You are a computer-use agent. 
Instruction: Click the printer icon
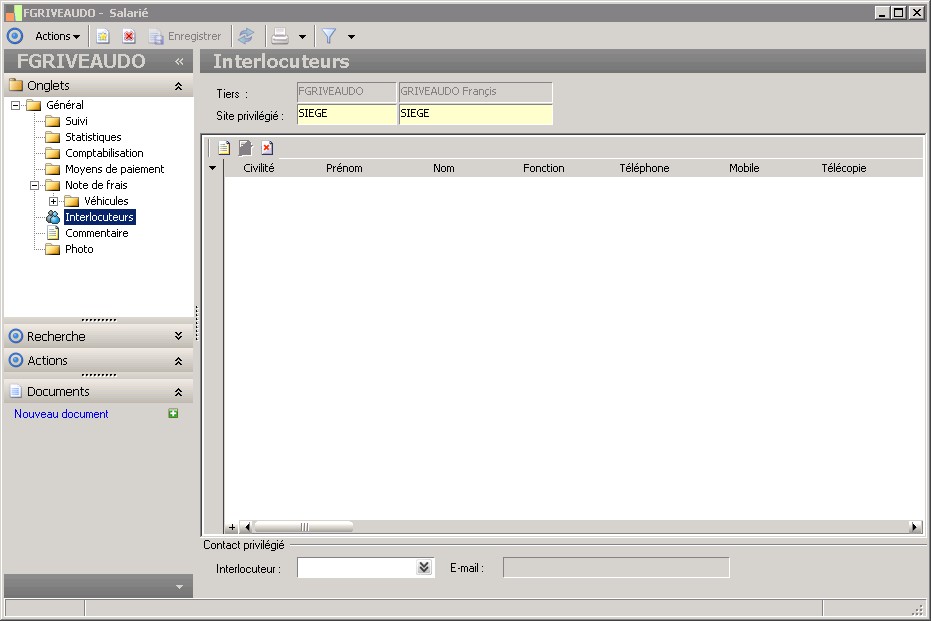[281, 36]
